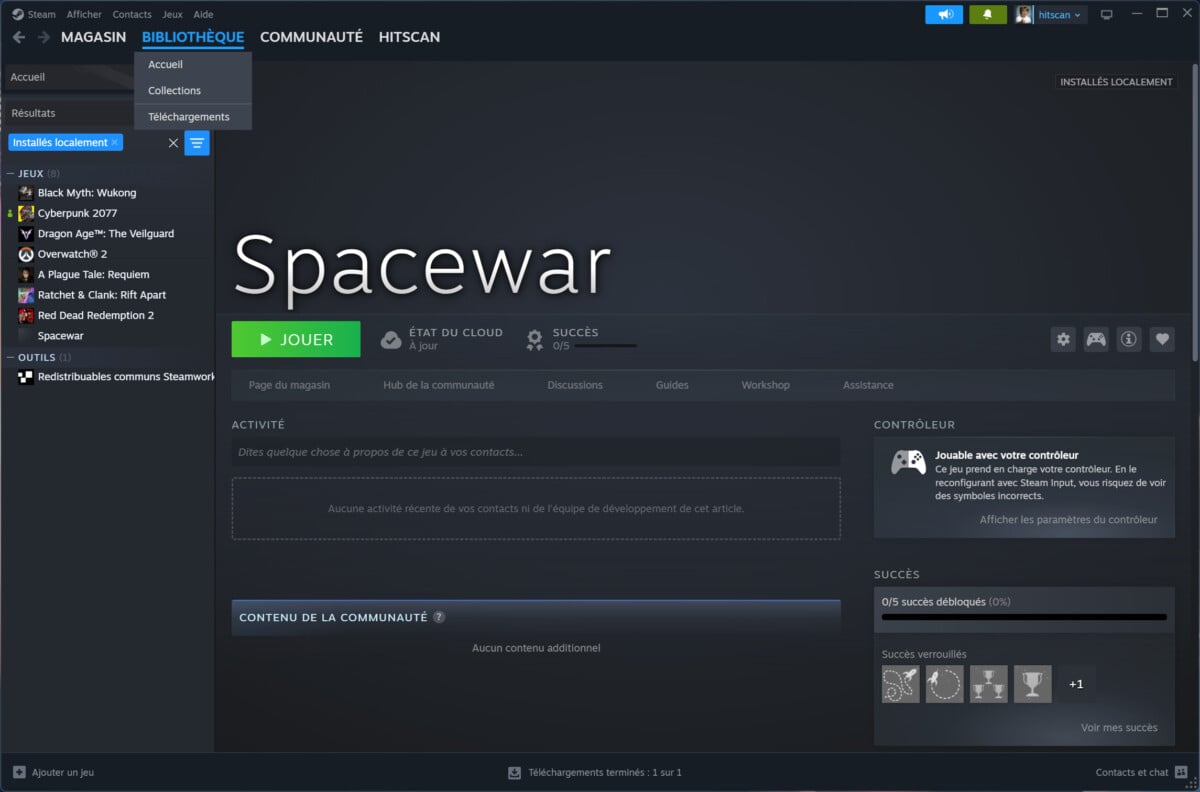Open the Contacts menu
This screenshot has width=1200, height=792.
pyautogui.click(x=132, y=15)
